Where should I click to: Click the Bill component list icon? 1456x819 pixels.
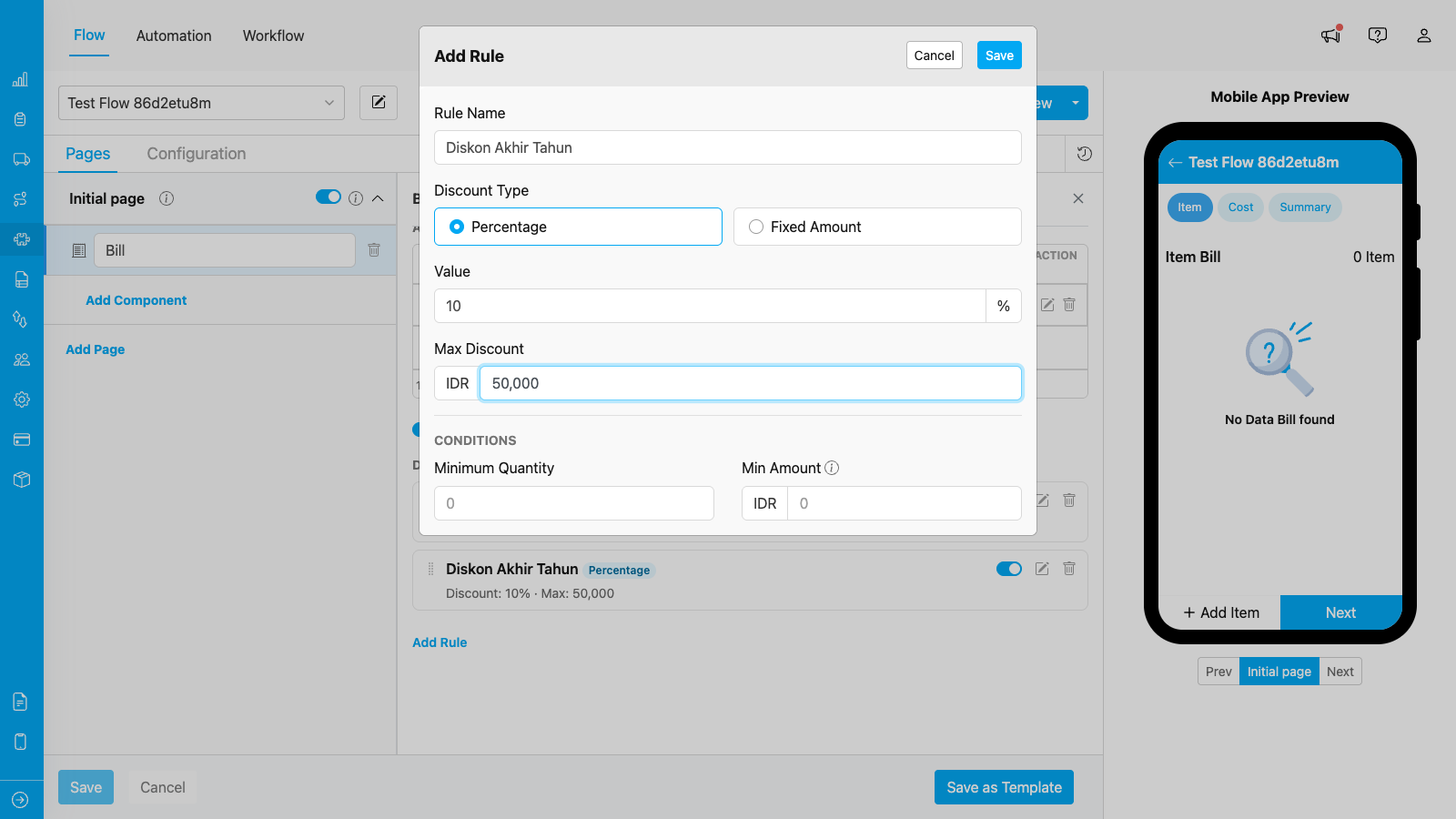point(79,250)
